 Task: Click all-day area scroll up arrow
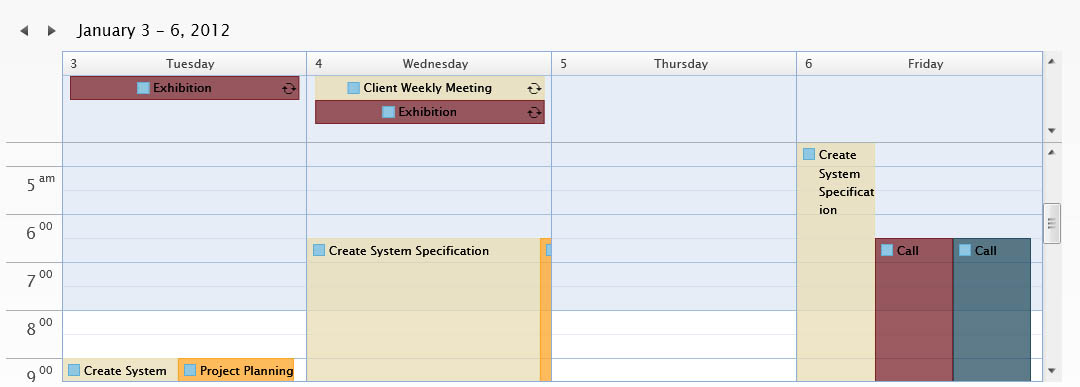click(1051, 61)
